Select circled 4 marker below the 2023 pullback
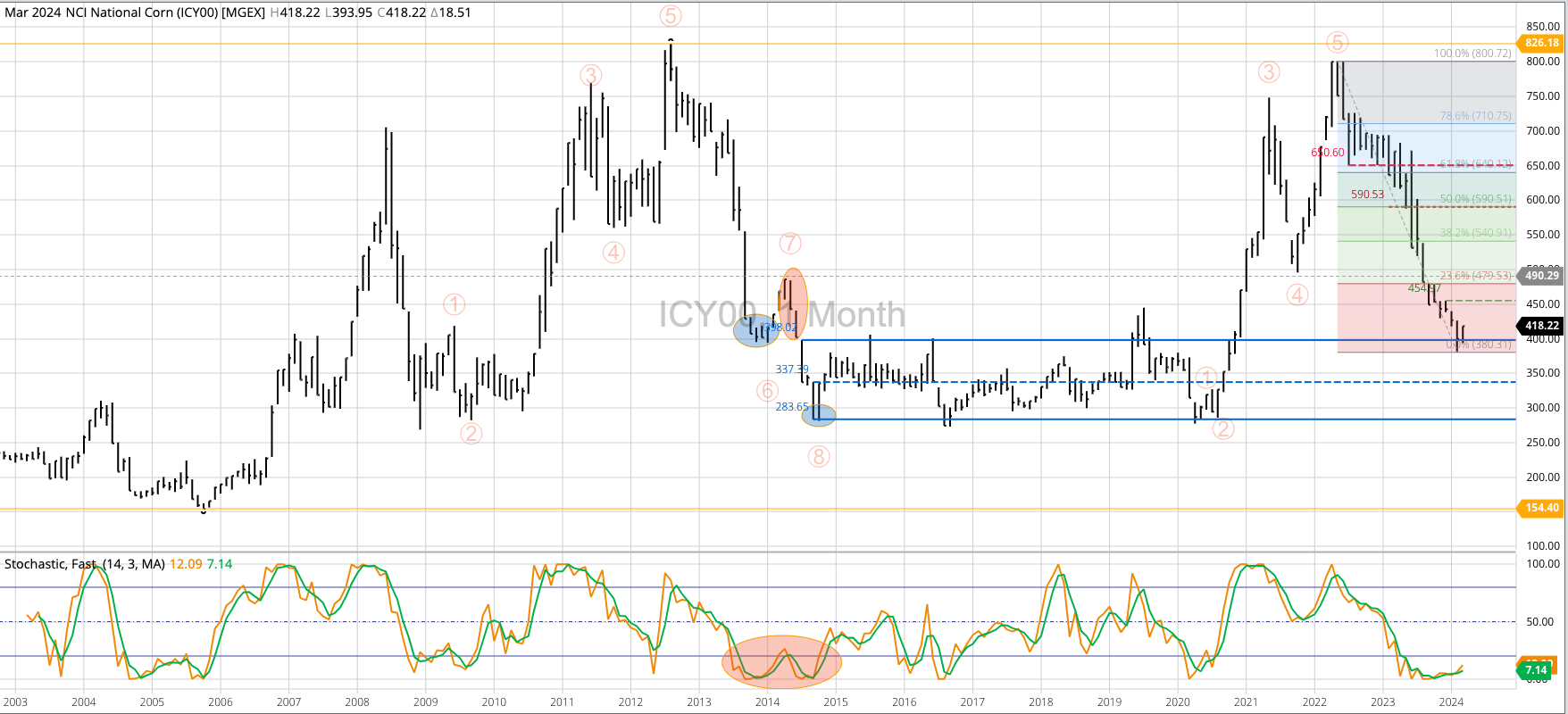 click(1297, 295)
